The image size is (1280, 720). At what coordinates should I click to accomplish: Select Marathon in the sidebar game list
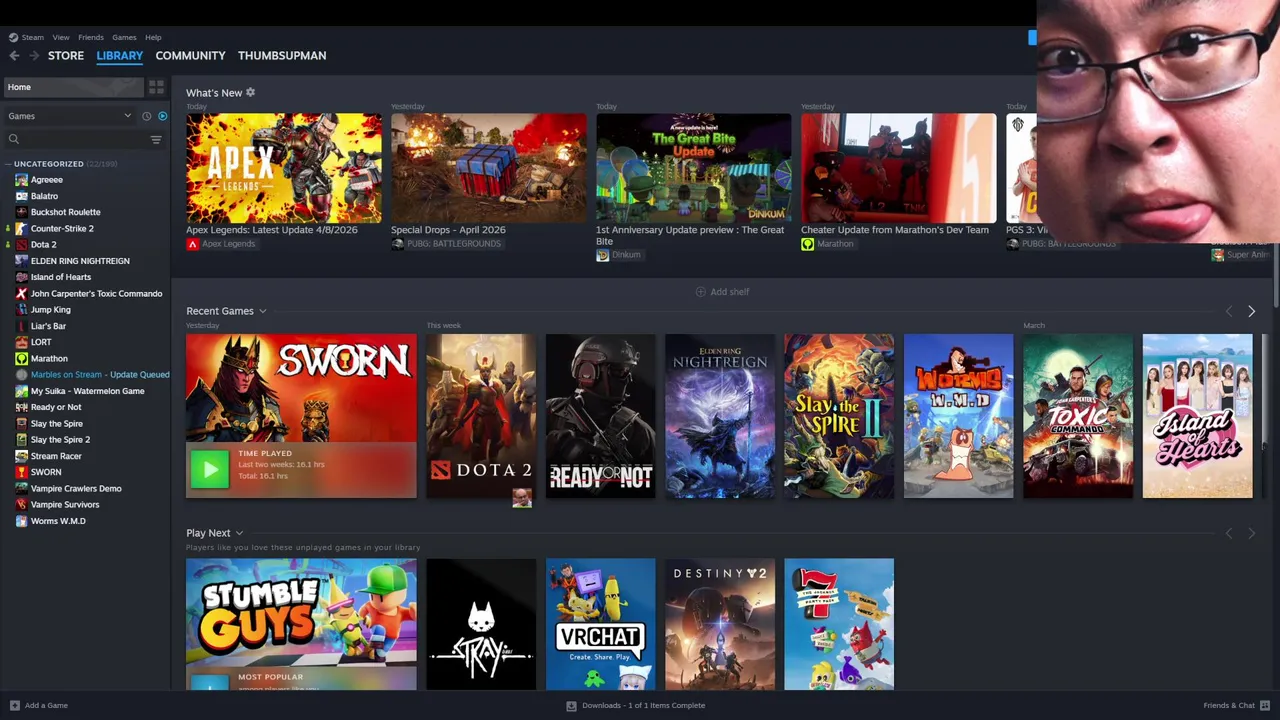tap(49, 358)
